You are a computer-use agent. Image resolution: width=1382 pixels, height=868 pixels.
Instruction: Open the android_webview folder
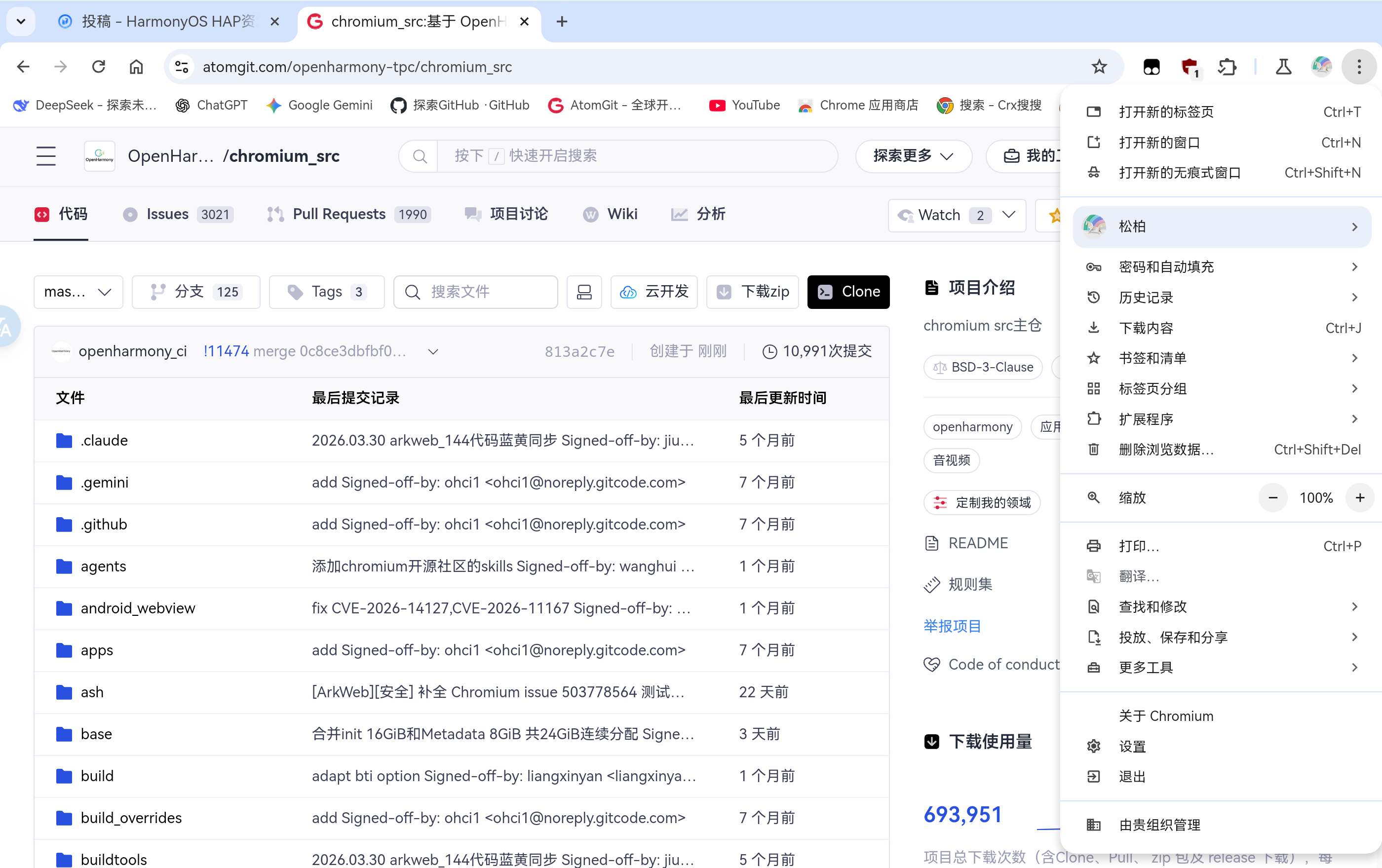tap(138, 607)
